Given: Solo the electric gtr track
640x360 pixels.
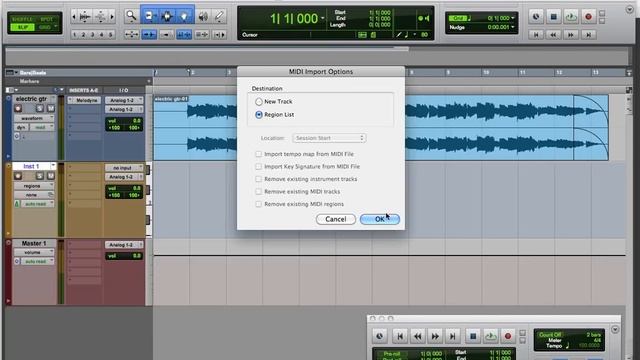Looking at the screenshot, I should point(40,109).
